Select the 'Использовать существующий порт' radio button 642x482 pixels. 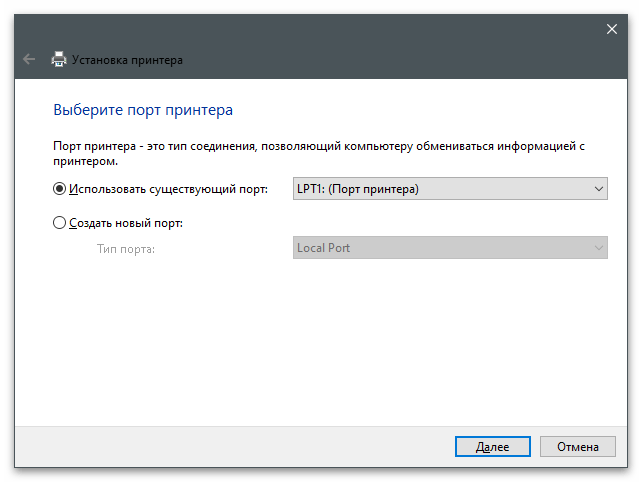(60, 189)
